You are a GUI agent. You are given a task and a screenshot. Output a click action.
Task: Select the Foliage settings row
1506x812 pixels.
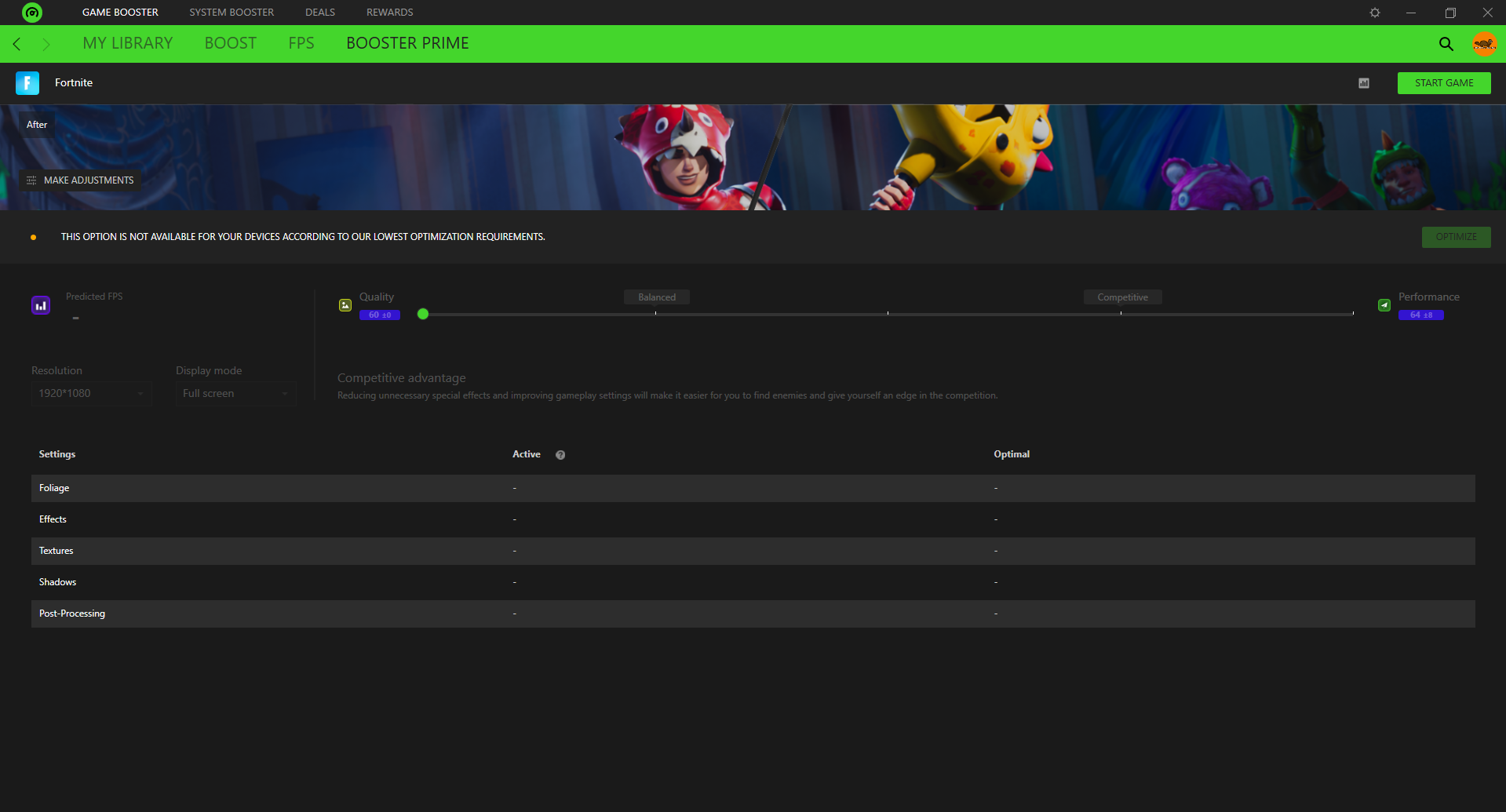point(753,488)
